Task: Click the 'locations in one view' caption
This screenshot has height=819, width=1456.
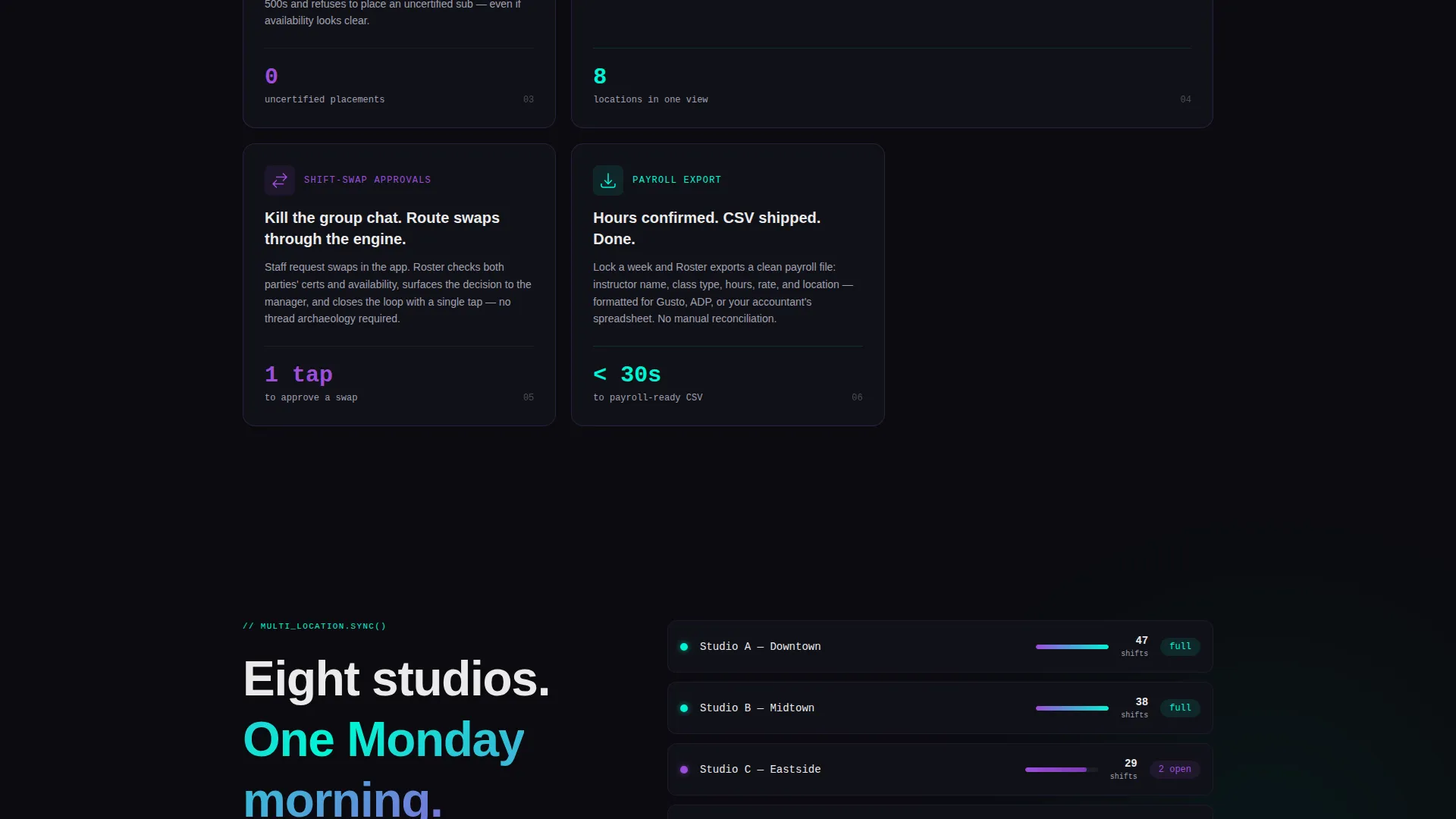Action: [x=651, y=100]
